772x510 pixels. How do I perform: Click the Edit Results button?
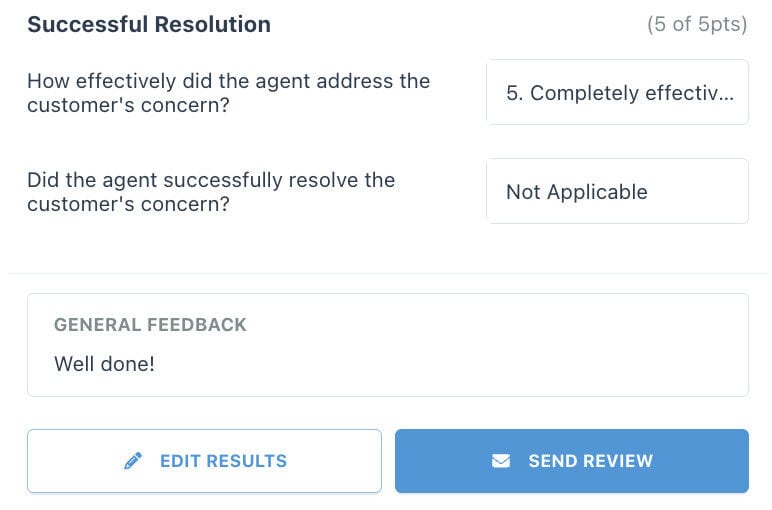tap(204, 461)
